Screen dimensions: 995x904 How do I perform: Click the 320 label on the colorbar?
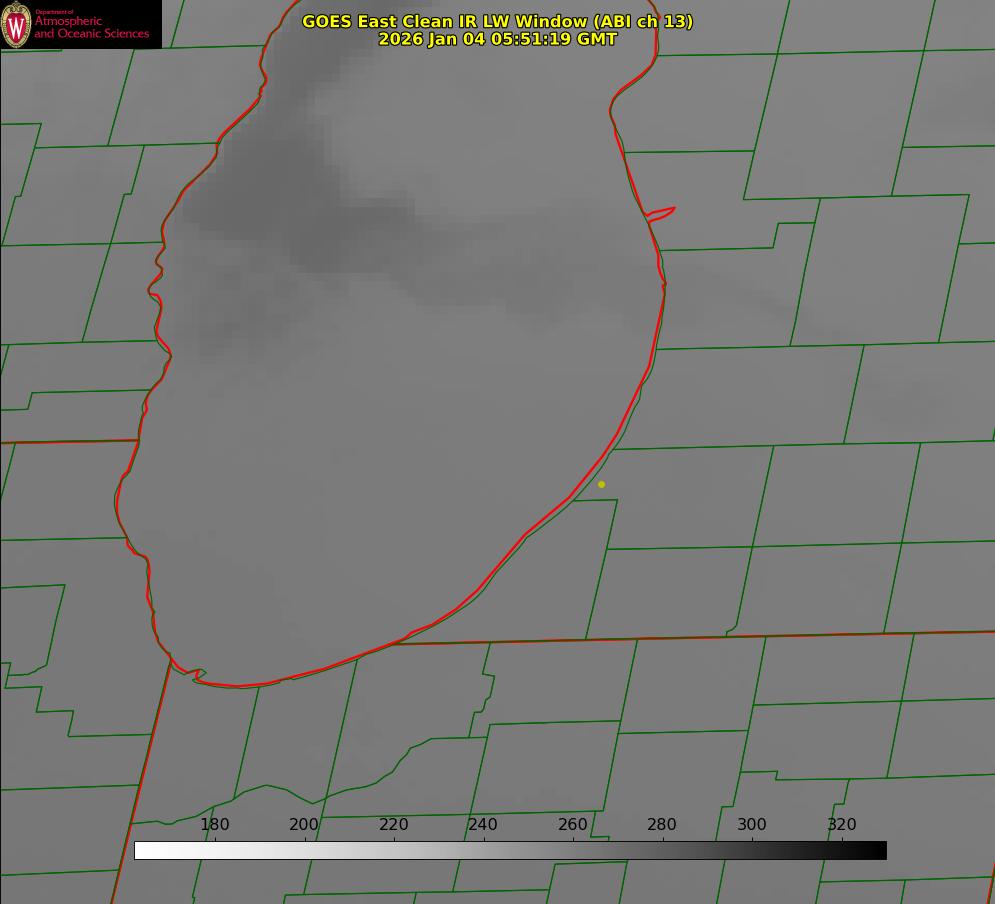pos(842,825)
